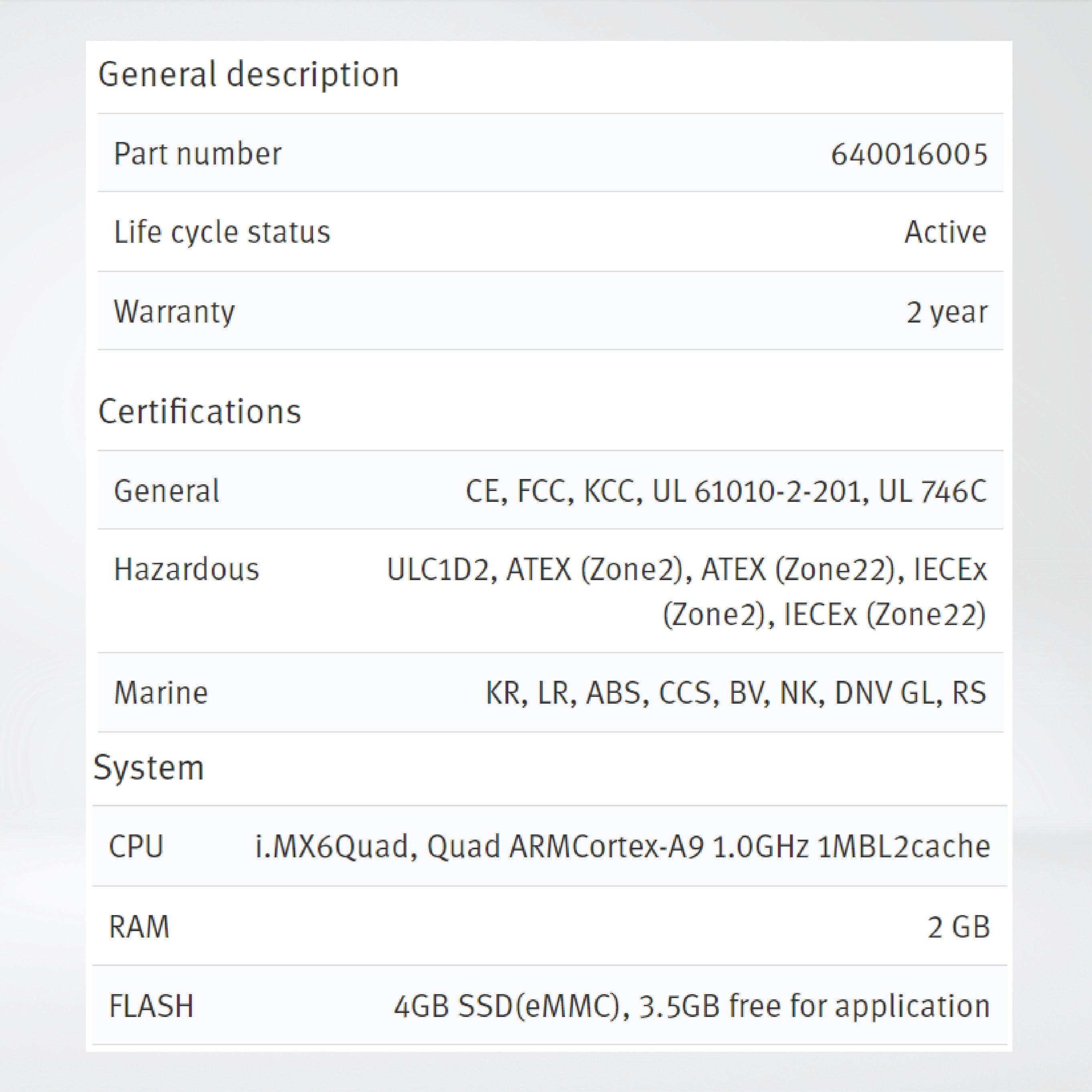Select the CE, FCC, KCC certification text
This screenshot has height=1092, width=1092.
[x=726, y=491]
